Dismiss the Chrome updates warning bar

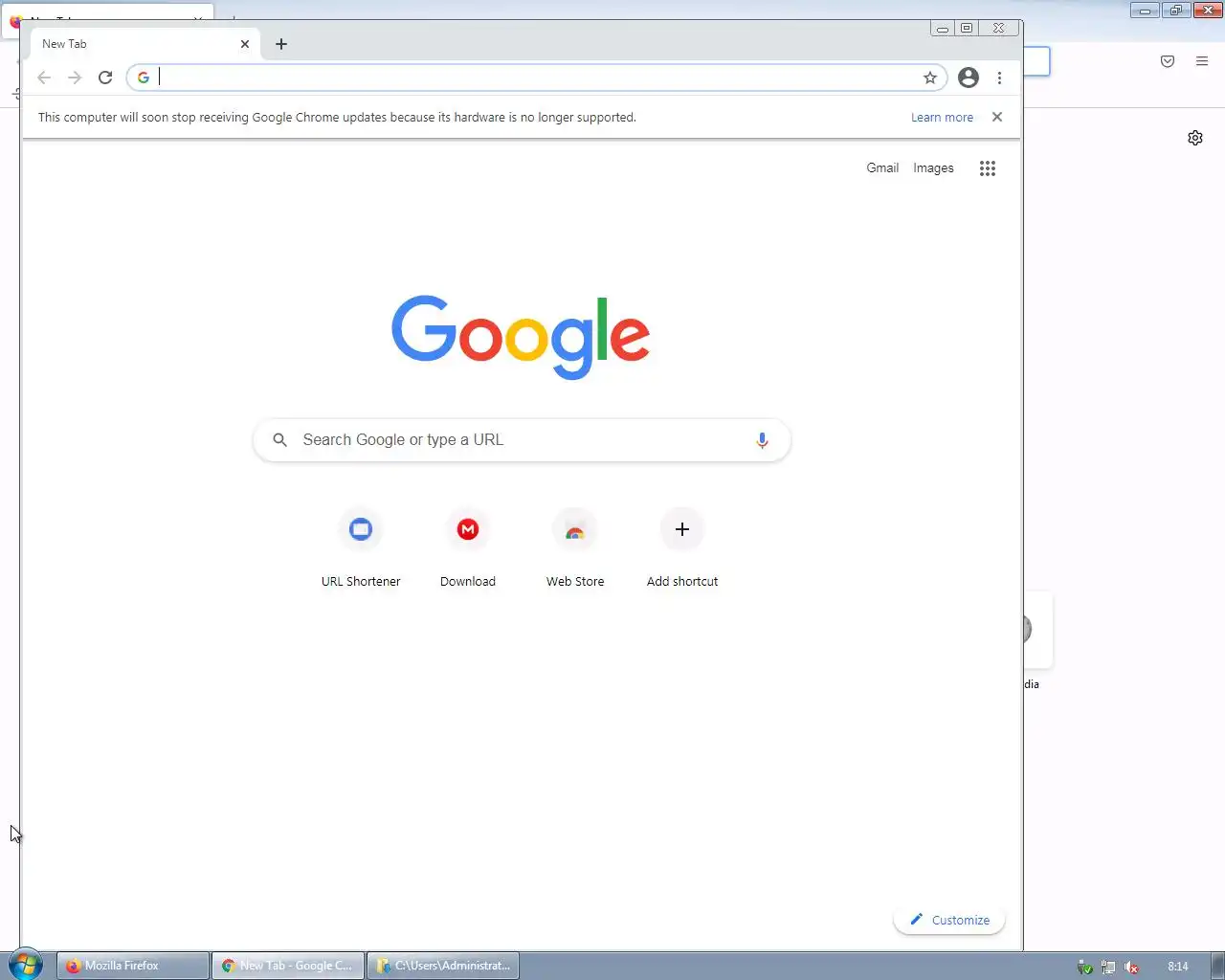(x=997, y=117)
